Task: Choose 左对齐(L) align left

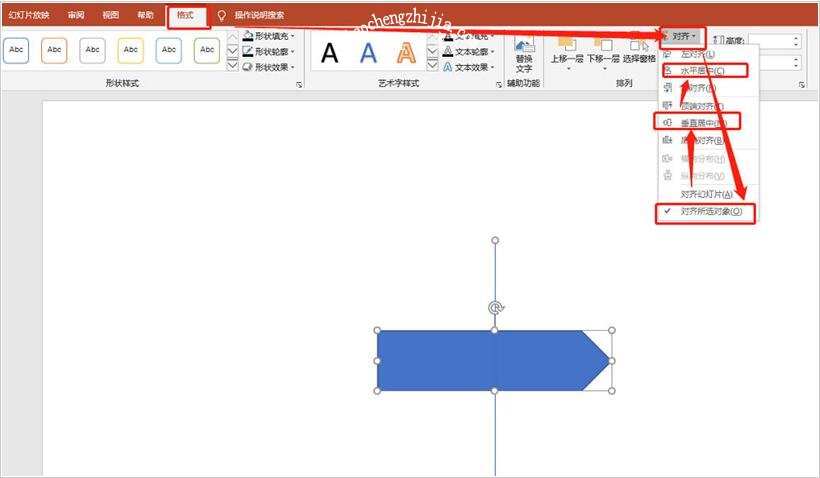Action: pyautogui.click(x=707, y=54)
